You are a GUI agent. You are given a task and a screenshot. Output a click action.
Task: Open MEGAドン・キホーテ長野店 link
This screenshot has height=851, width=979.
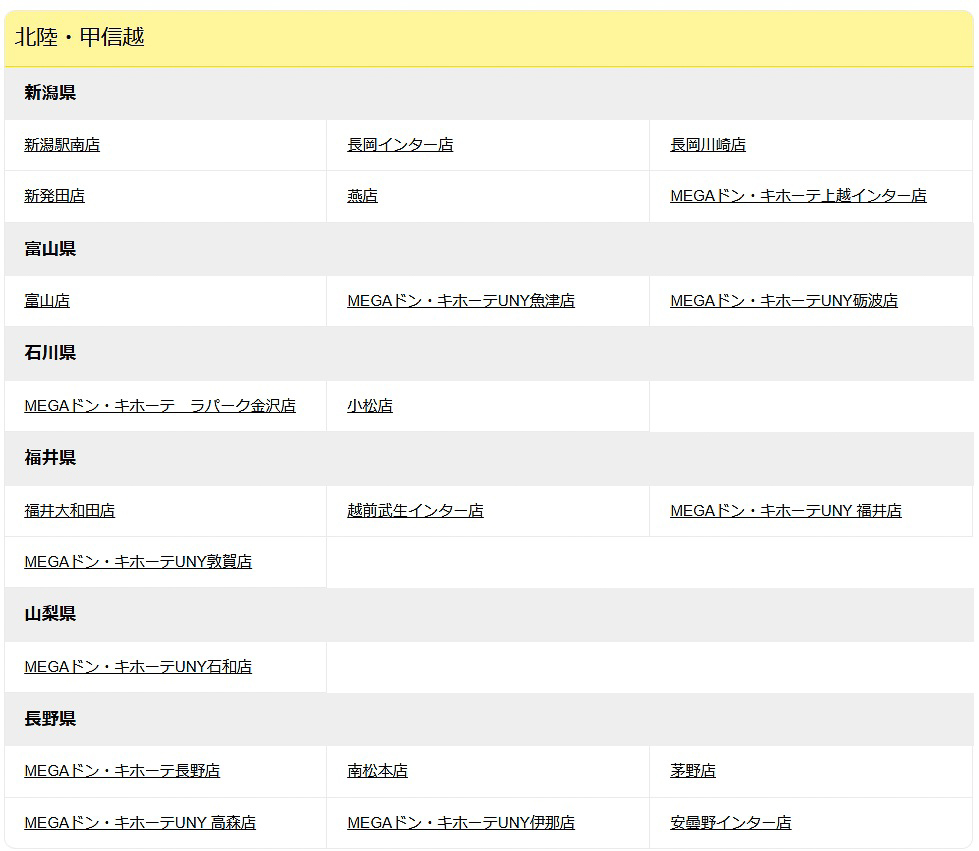122,771
